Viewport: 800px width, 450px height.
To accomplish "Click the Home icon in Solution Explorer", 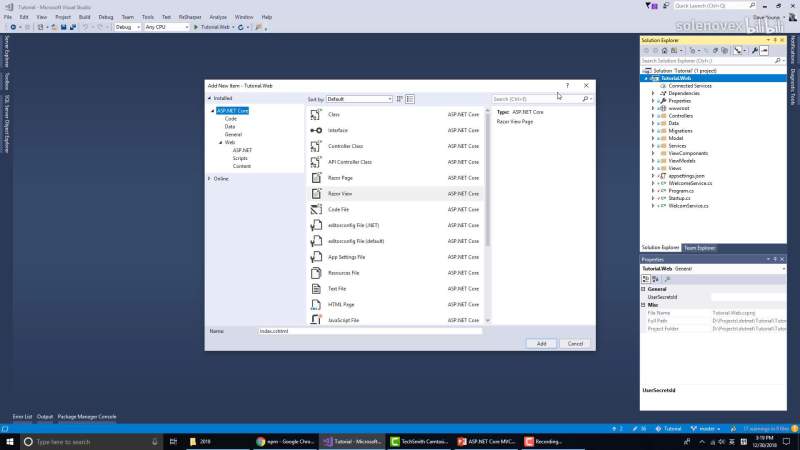I will coord(664,51).
